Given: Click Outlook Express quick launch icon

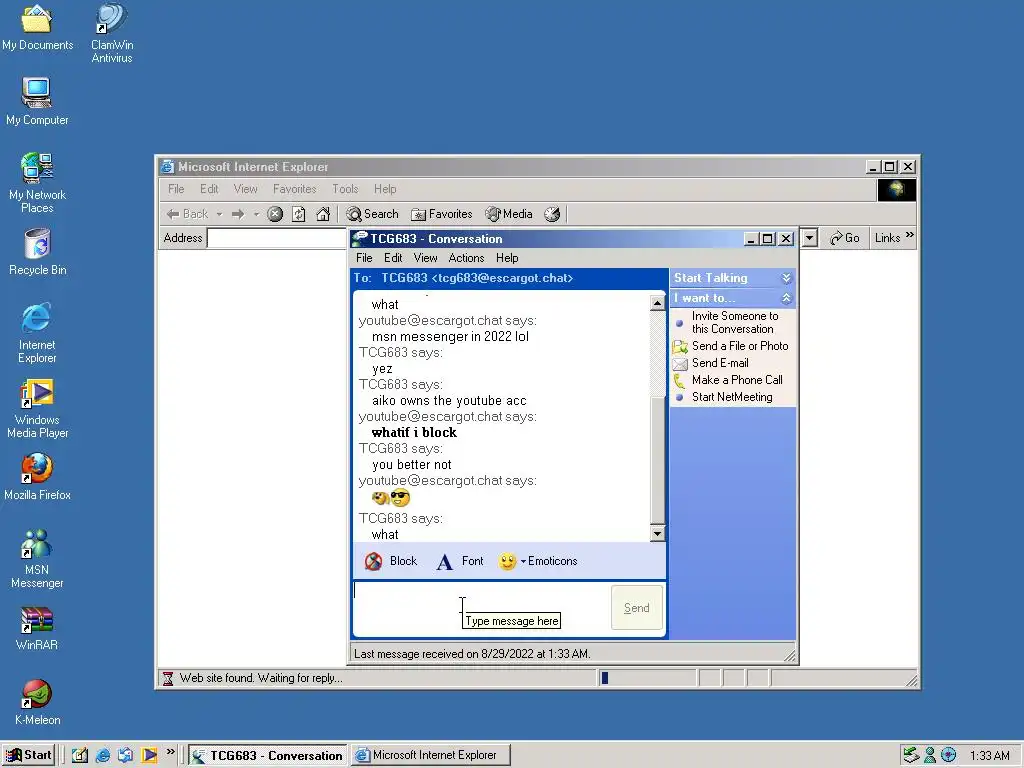Looking at the screenshot, I should [x=125, y=756].
